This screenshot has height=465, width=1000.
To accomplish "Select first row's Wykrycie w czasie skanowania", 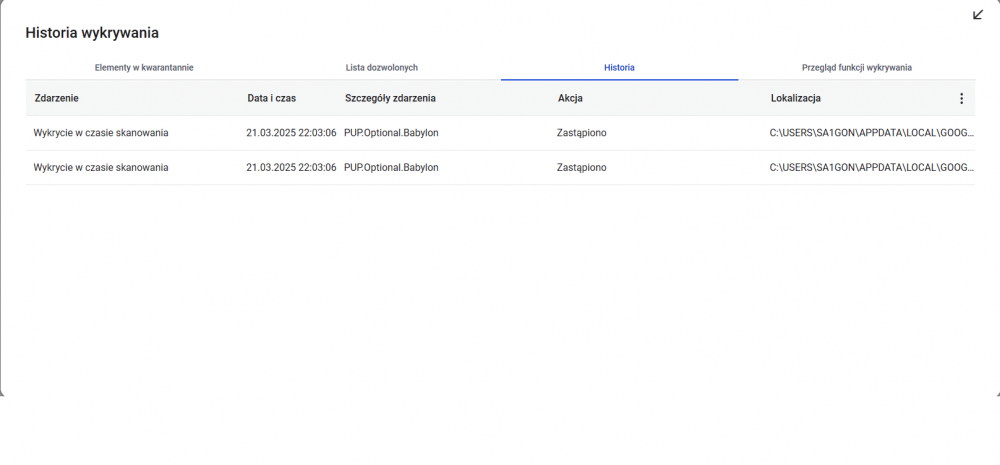I will pos(101,133).
